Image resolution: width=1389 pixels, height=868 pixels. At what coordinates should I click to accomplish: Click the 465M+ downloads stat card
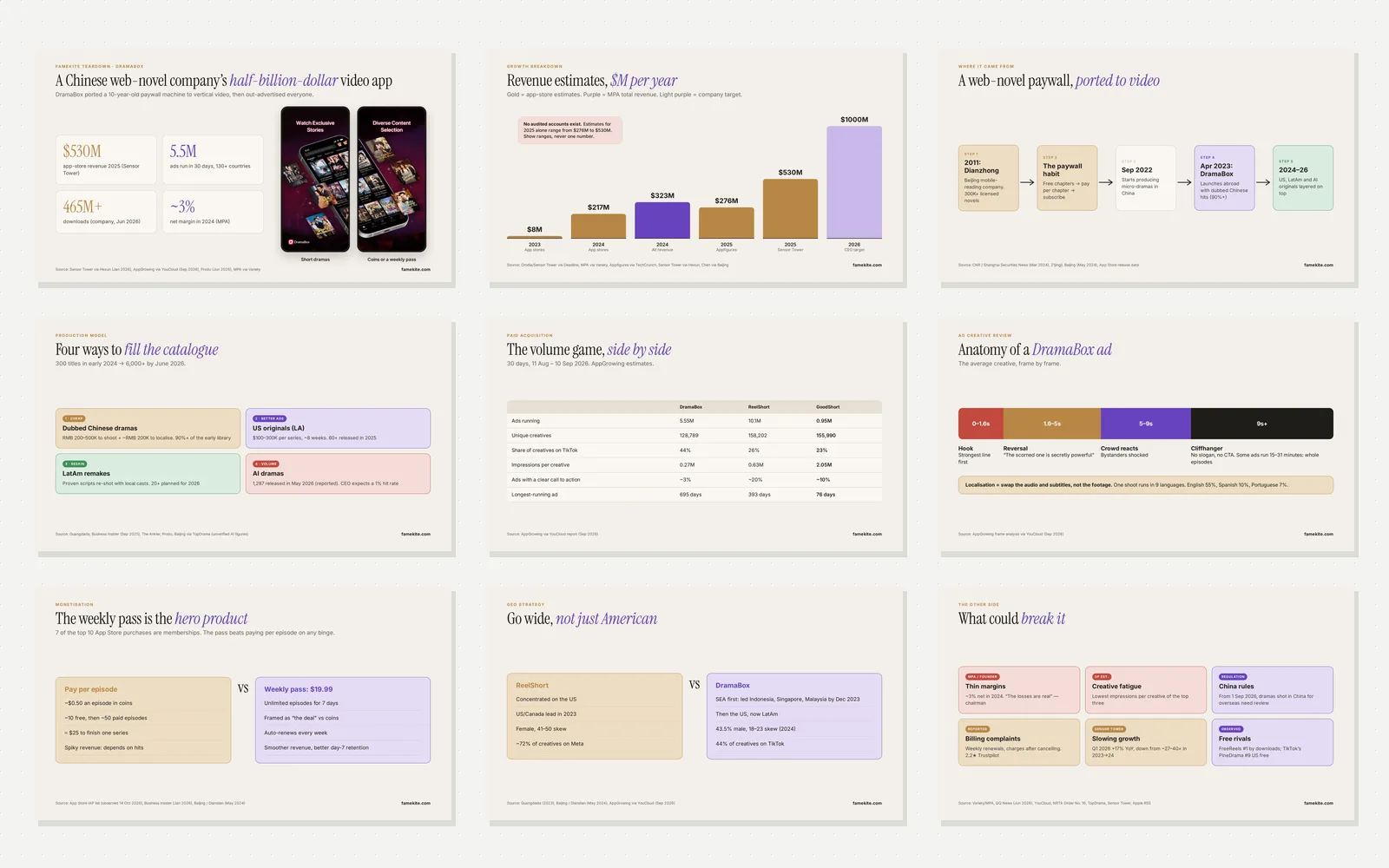(x=106, y=212)
